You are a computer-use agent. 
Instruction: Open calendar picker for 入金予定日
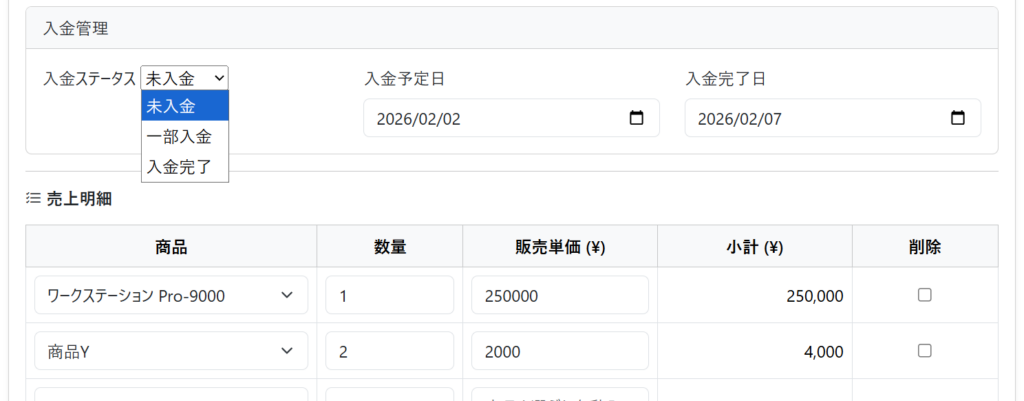point(636,118)
